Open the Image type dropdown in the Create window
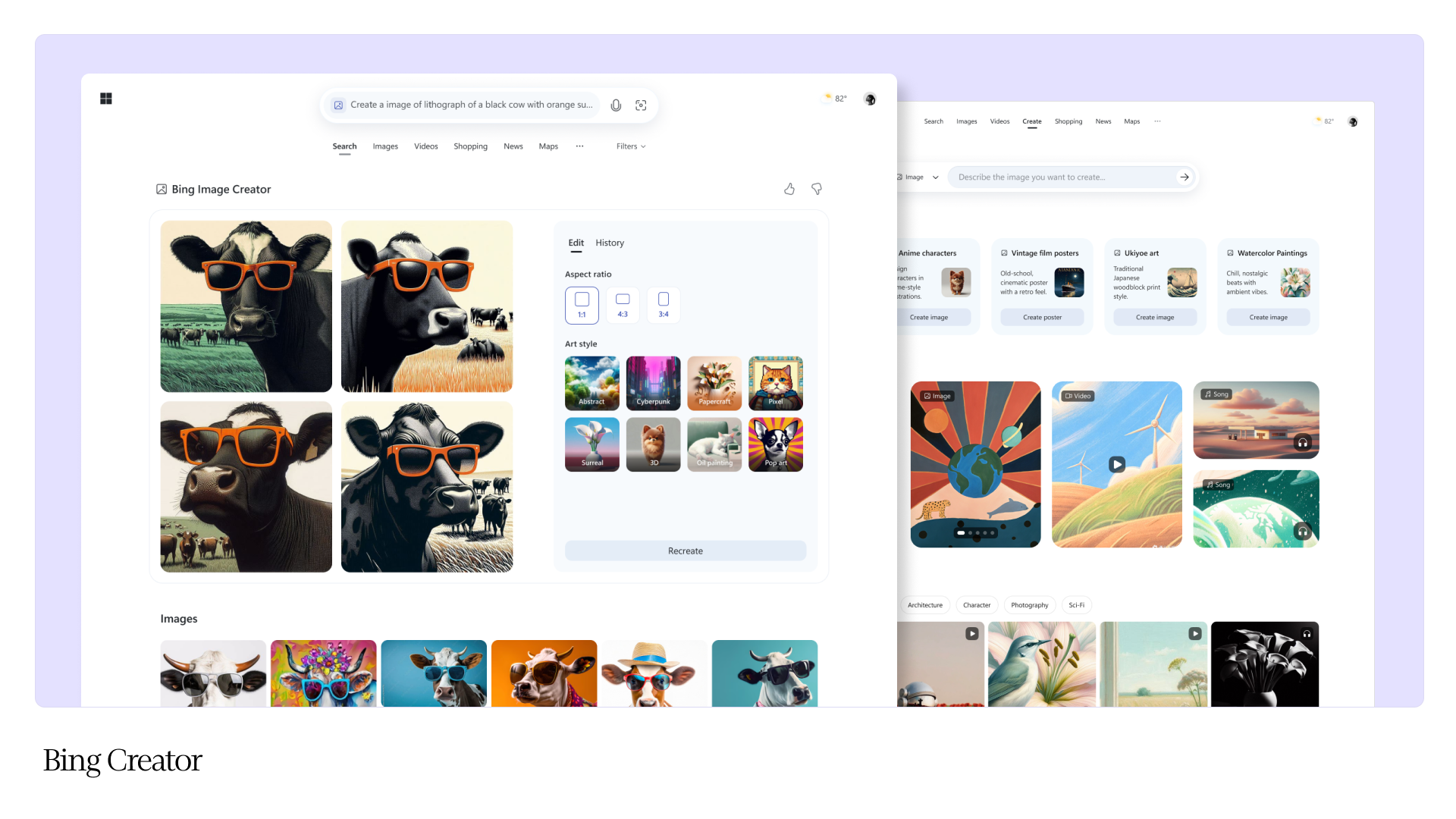The width and height of the screenshot is (1456, 819). 918,177
